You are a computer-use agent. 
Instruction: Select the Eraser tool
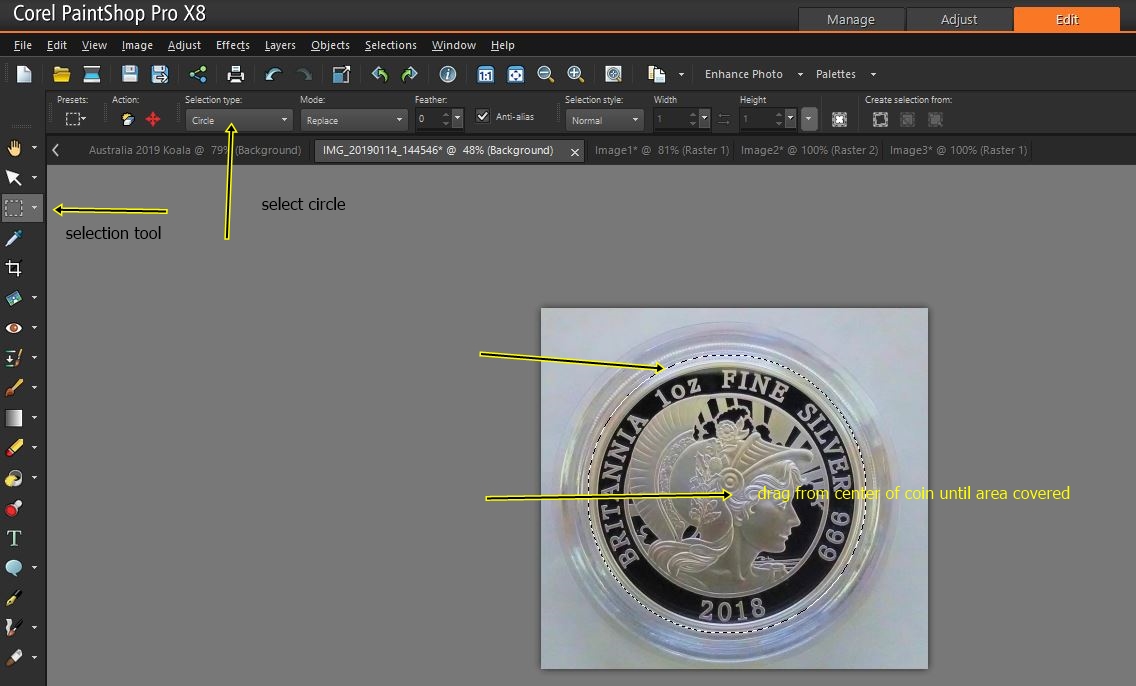(14, 448)
